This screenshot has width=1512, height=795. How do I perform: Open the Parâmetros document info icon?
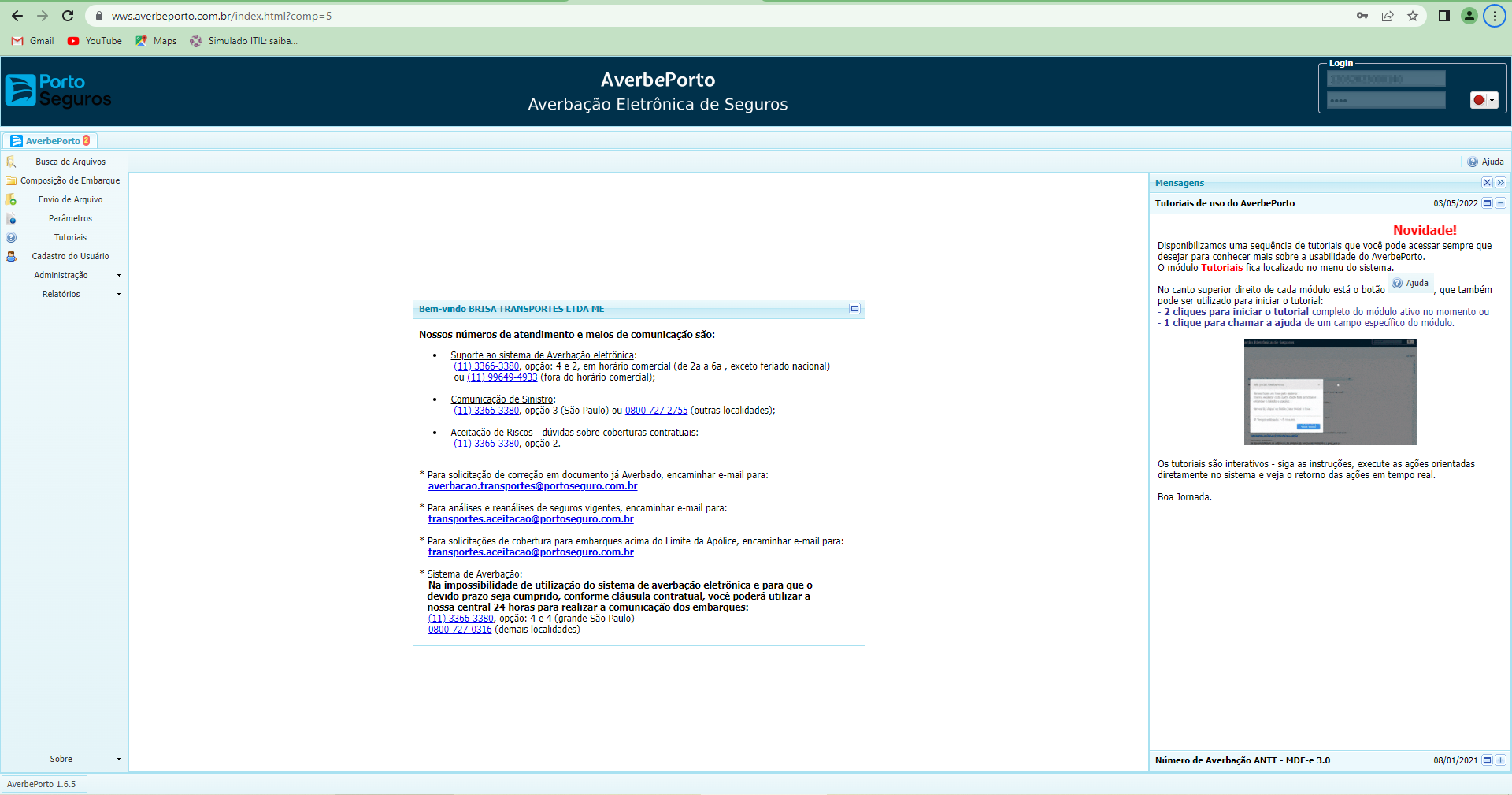11,218
